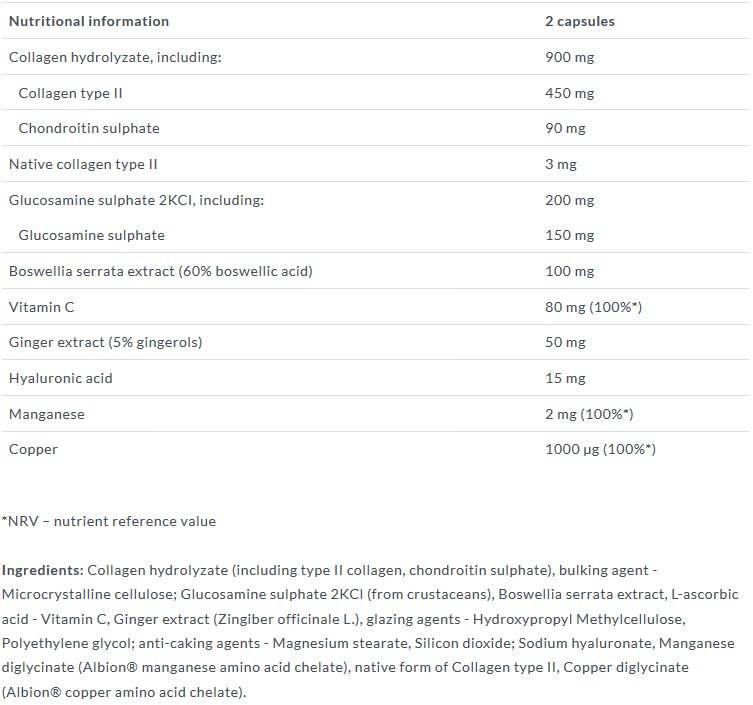Click the Manganese row label
Image resolution: width=753 pixels, height=705 pixels.
(47, 414)
